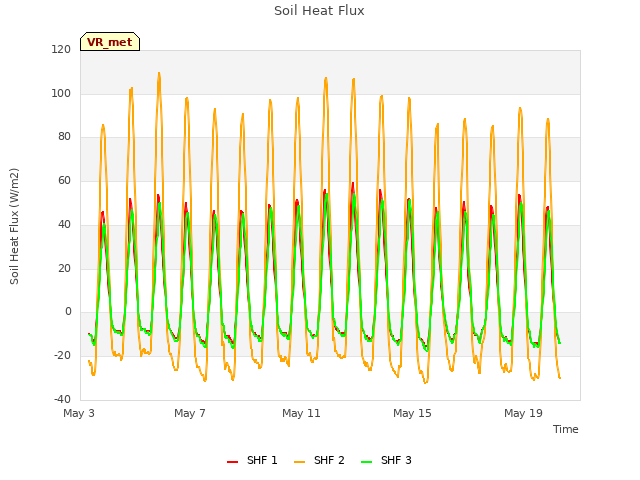Click the green SHF 3 legend swatch
640x480 pixels.
point(367,462)
